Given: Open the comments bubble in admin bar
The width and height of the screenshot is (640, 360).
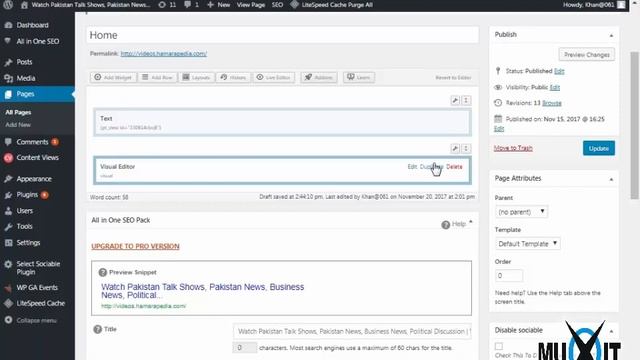Looking at the screenshot, I should pyautogui.click(x=191, y=5).
